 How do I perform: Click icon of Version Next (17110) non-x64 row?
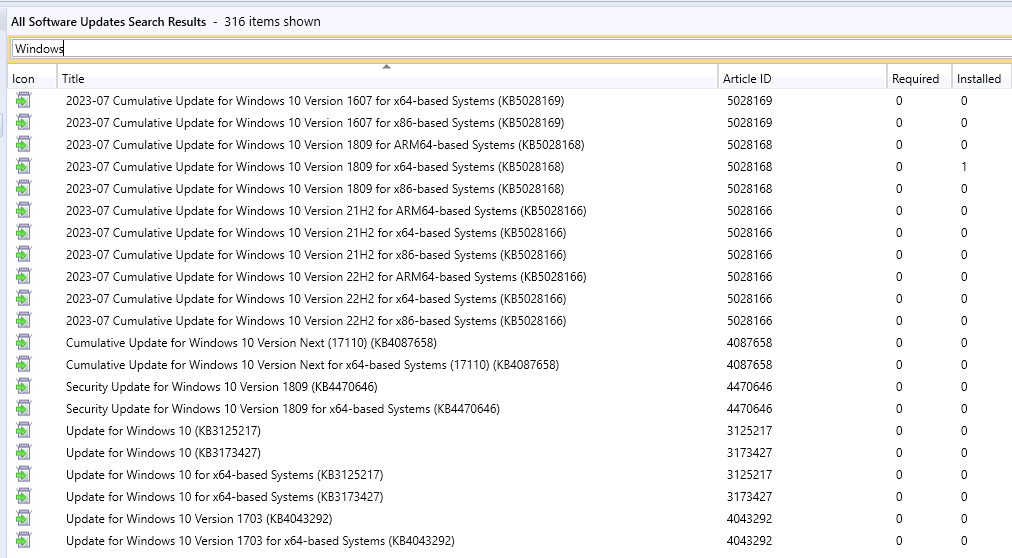pos(23,343)
